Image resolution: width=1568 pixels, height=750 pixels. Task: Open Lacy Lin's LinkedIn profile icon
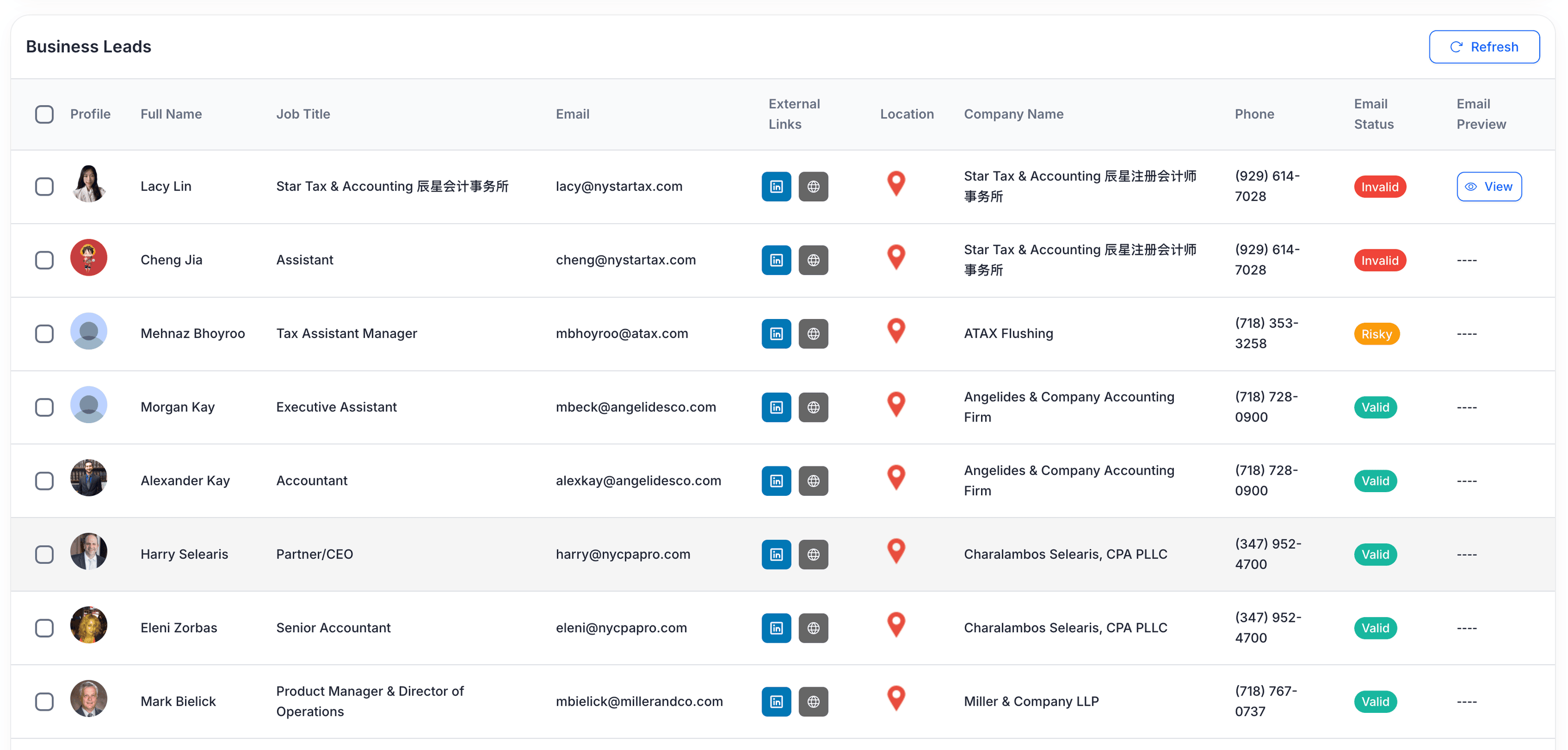tap(776, 186)
